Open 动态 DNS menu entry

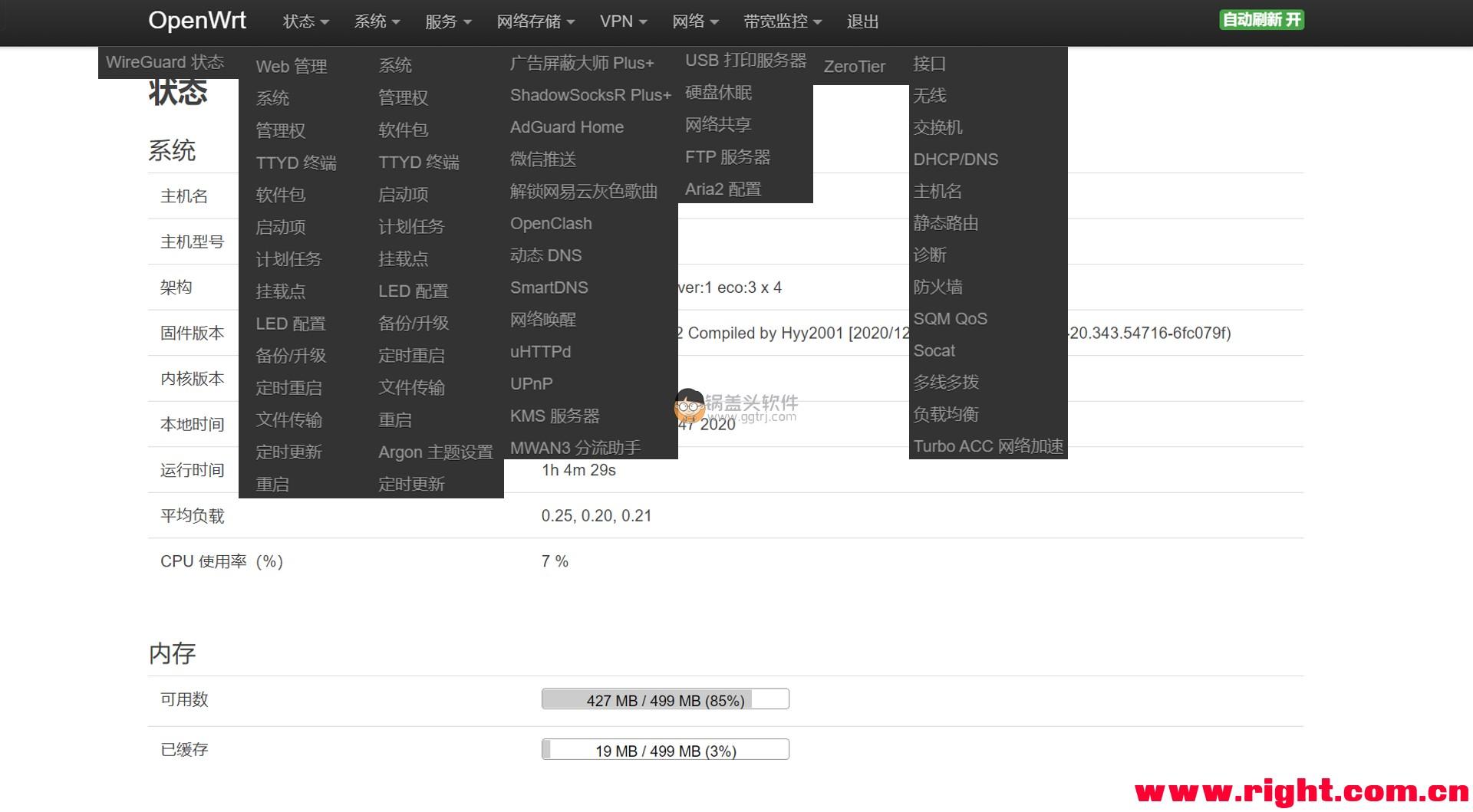point(545,255)
